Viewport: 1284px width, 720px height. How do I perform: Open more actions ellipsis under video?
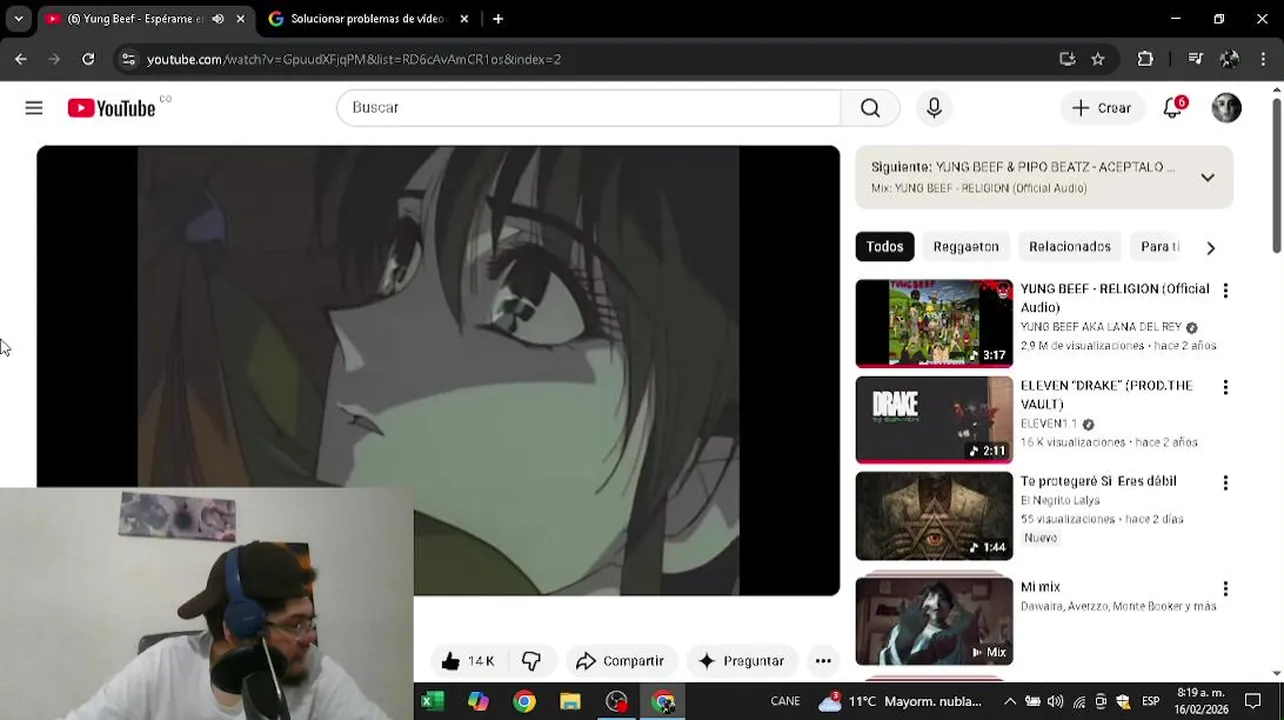click(823, 661)
